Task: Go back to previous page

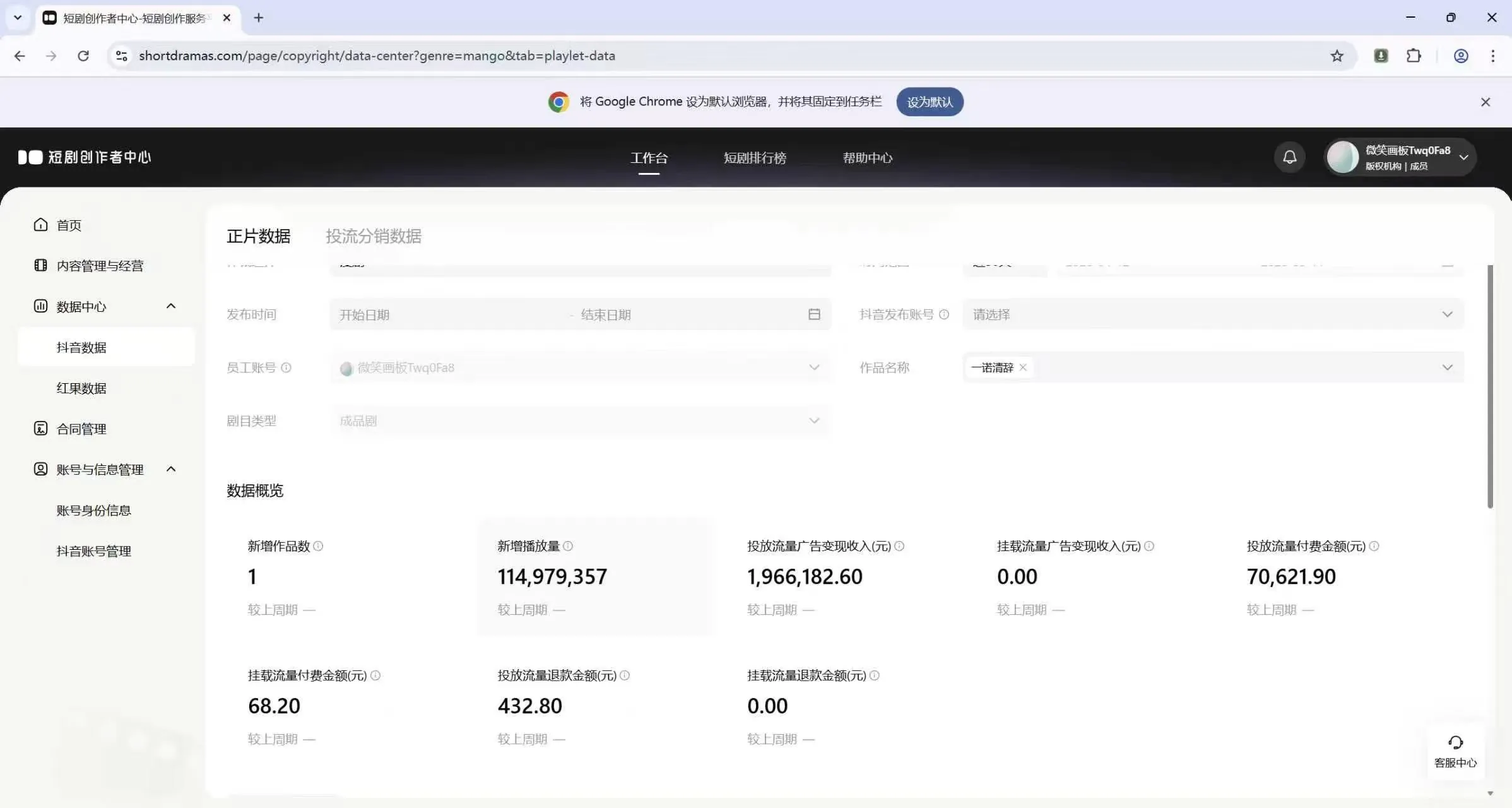Action: coord(20,56)
